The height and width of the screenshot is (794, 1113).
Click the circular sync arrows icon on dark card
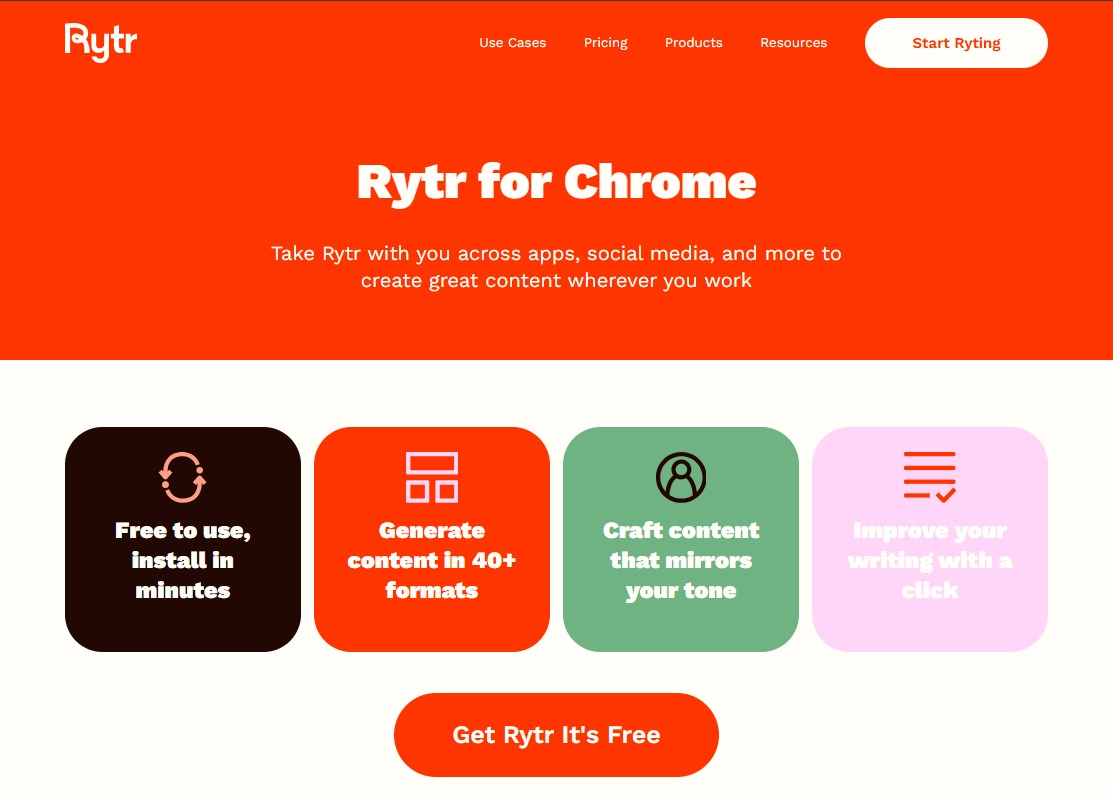(x=182, y=477)
